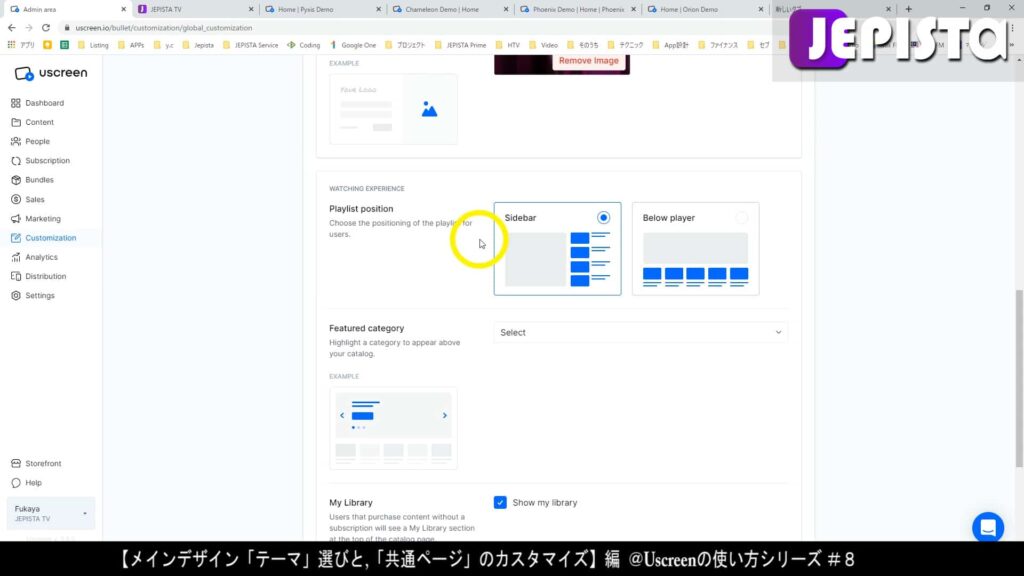This screenshot has height=576, width=1024.
Task: Open Subscription in the sidebar
Action: 40,161
